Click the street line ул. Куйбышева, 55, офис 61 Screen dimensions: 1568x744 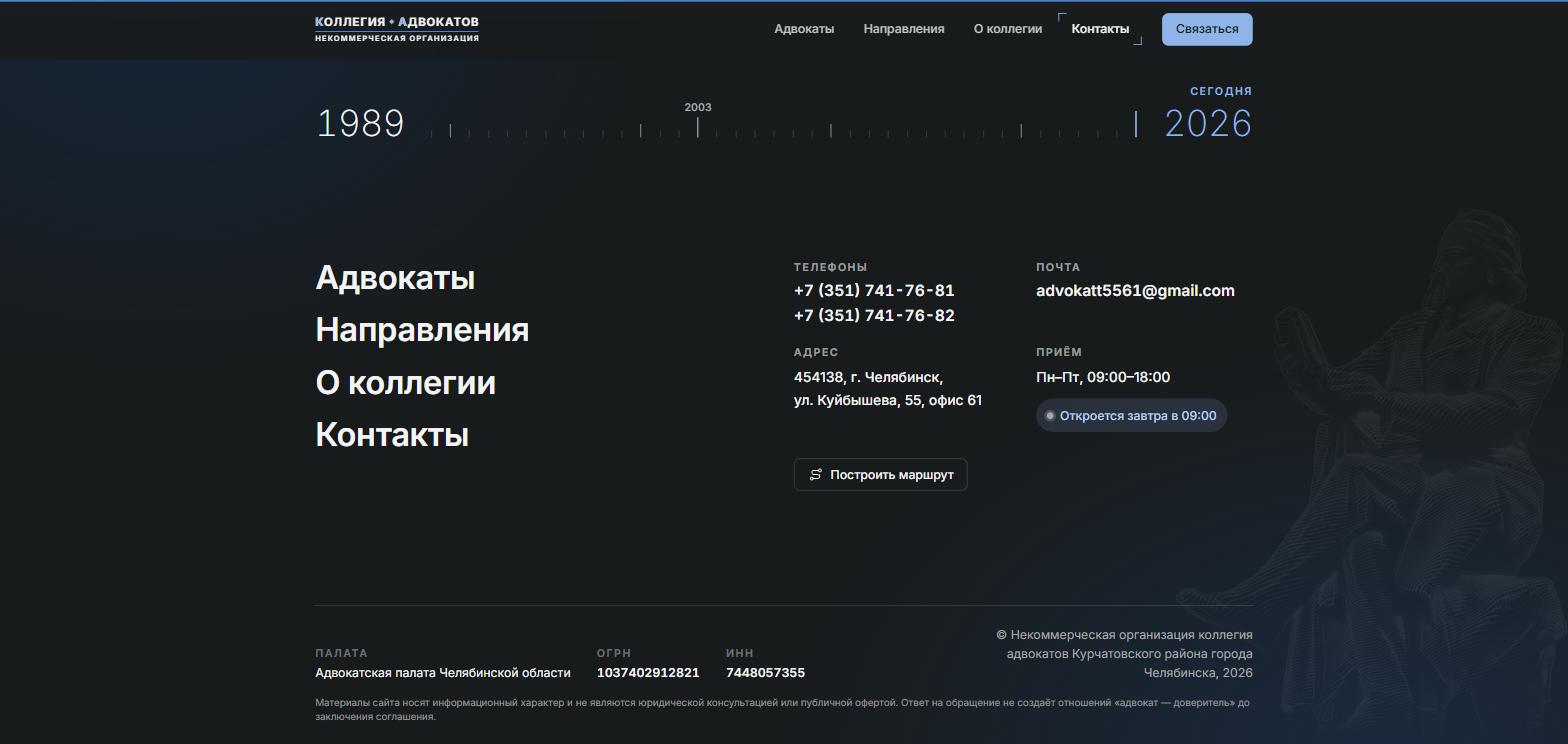(888, 400)
